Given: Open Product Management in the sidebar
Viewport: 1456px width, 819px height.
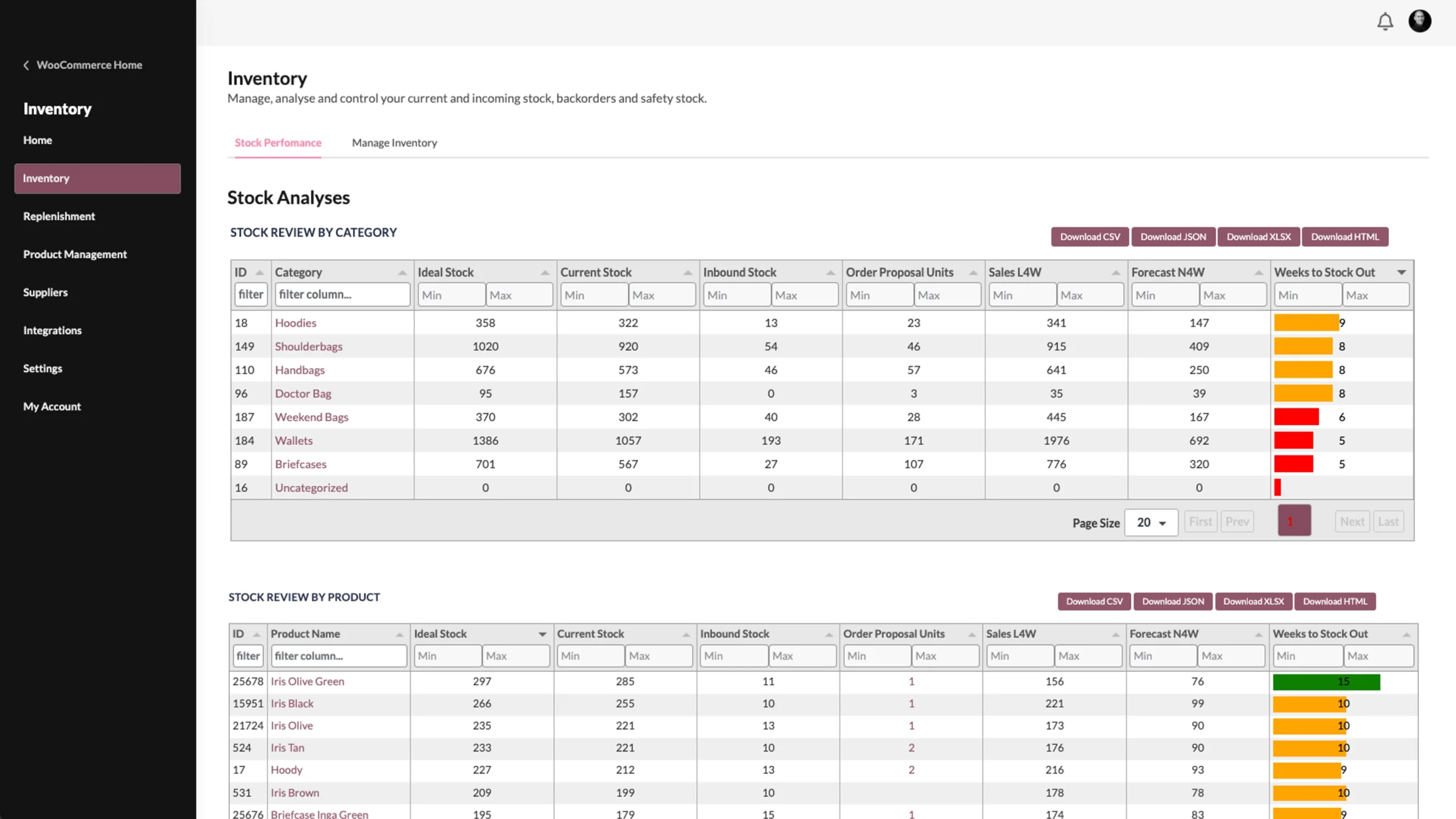Looking at the screenshot, I should 75,254.
